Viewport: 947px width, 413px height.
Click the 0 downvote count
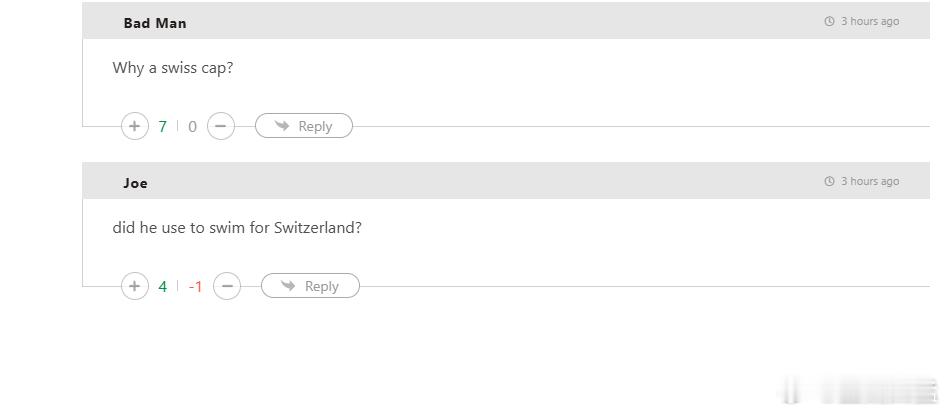click(192, 127)
